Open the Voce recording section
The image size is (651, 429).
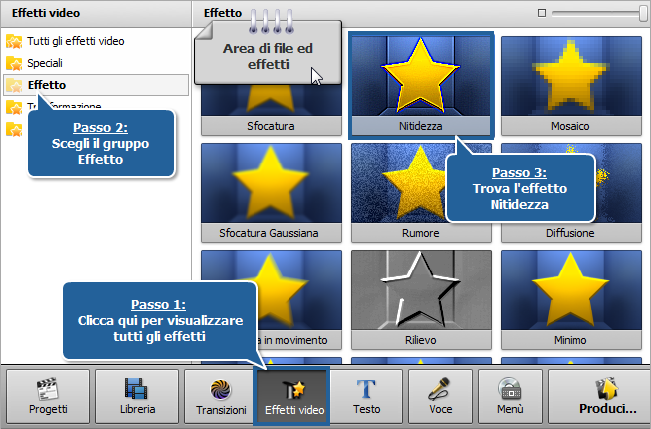(x=441, y=396)
